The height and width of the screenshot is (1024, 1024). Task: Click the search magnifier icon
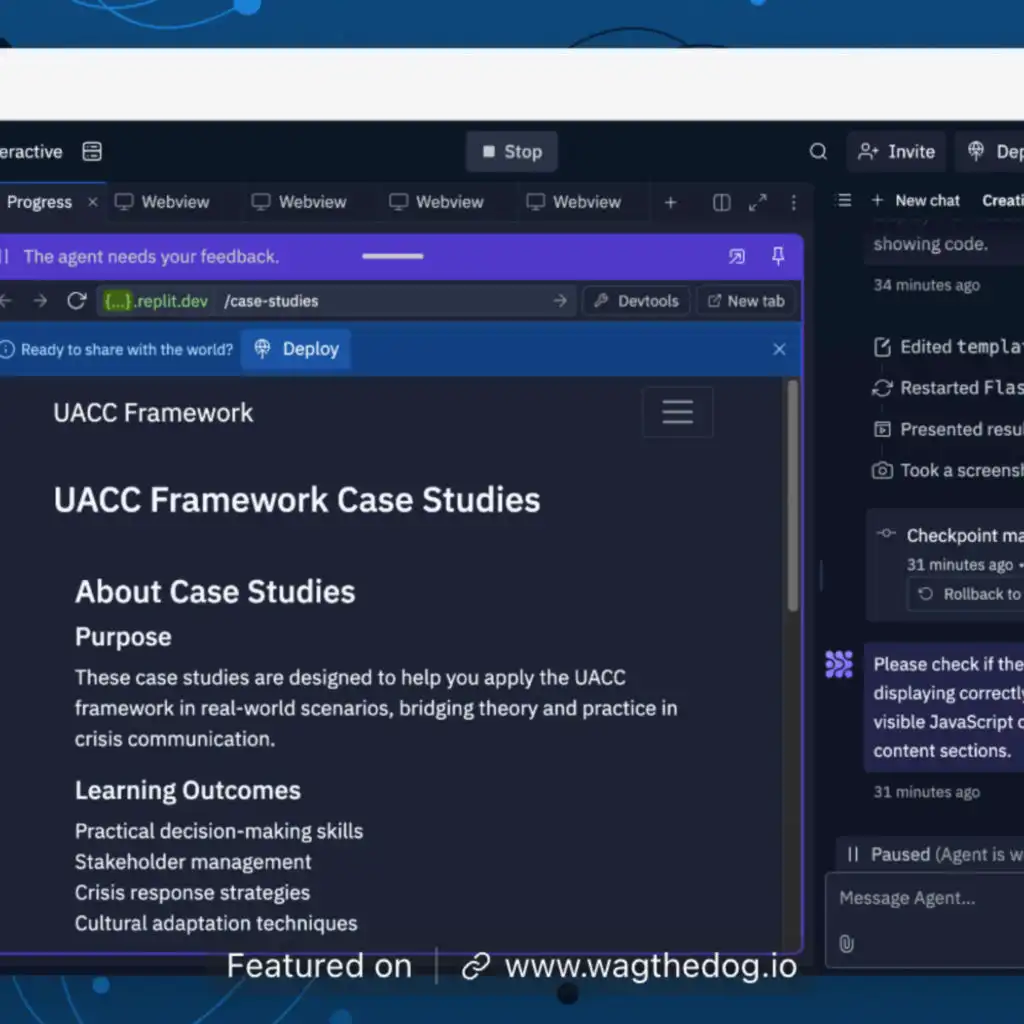[x=818, y=152]
